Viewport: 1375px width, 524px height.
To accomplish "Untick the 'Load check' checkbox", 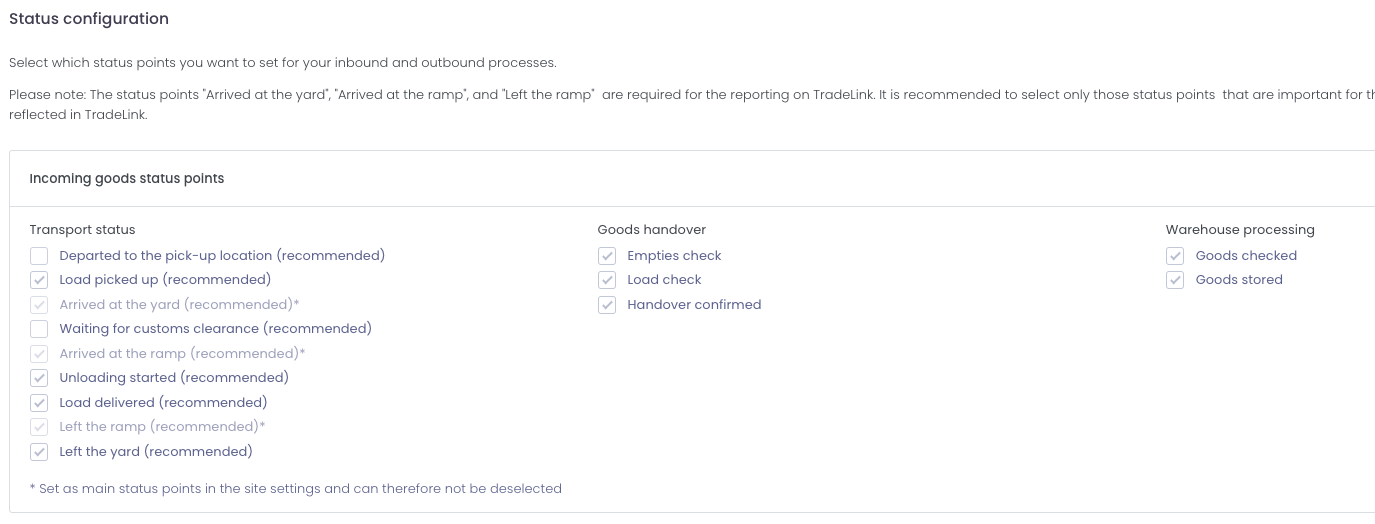I will click(607, 280).
